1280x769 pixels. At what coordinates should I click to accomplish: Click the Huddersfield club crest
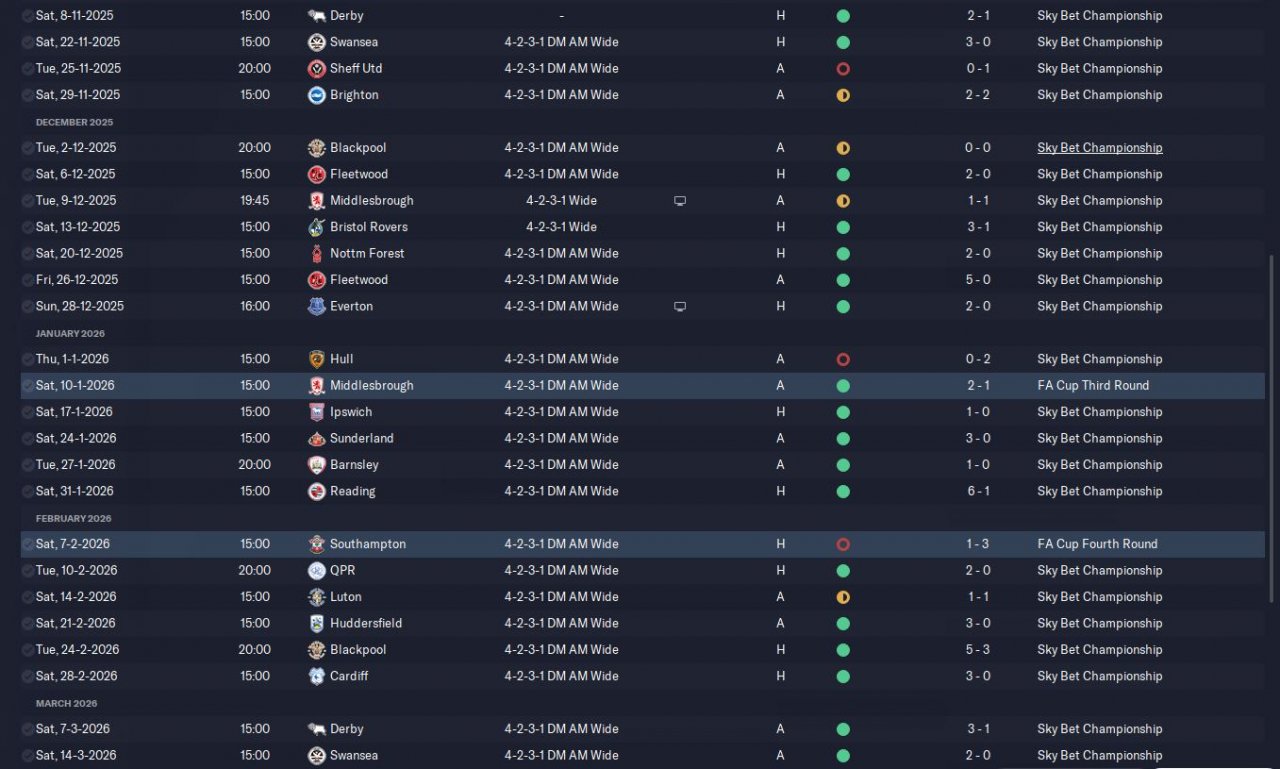click(316, 623)
